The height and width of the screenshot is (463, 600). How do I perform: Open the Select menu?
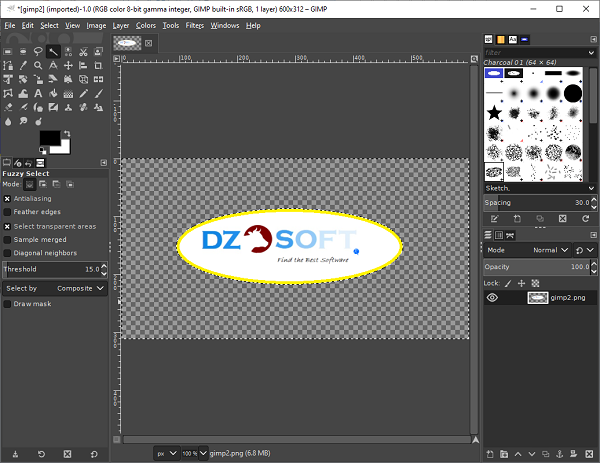[49, 26]
